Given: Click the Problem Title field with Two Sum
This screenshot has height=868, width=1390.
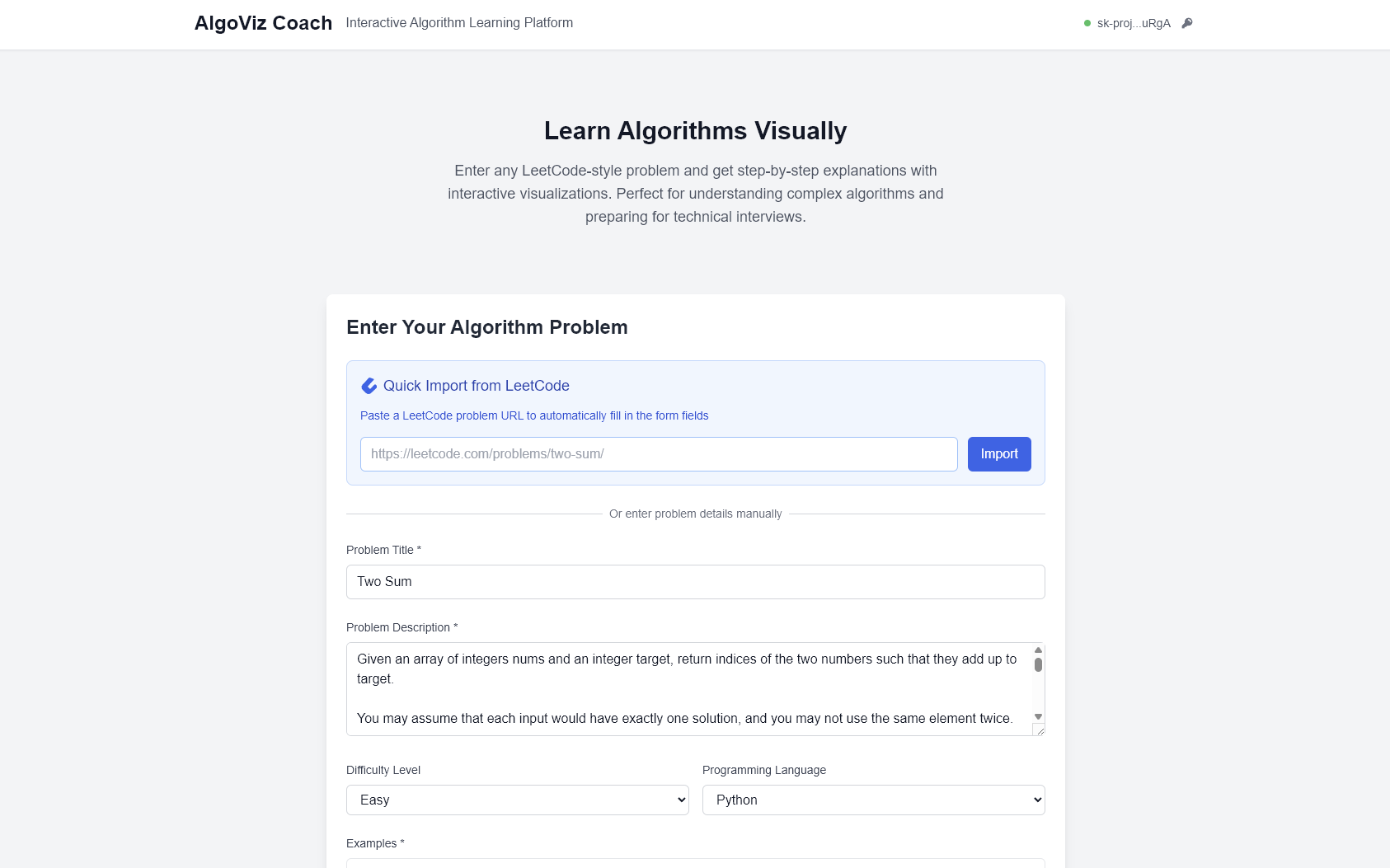Looking at the screenshot, I should tap(696, 582).
